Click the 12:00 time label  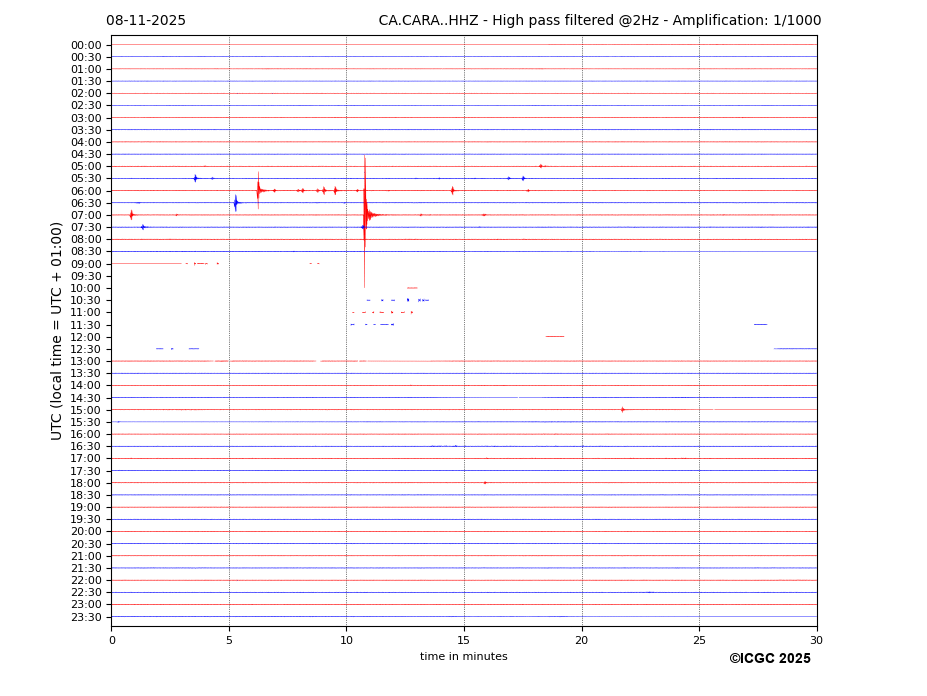pyautogui.click(x=86, y=337)
